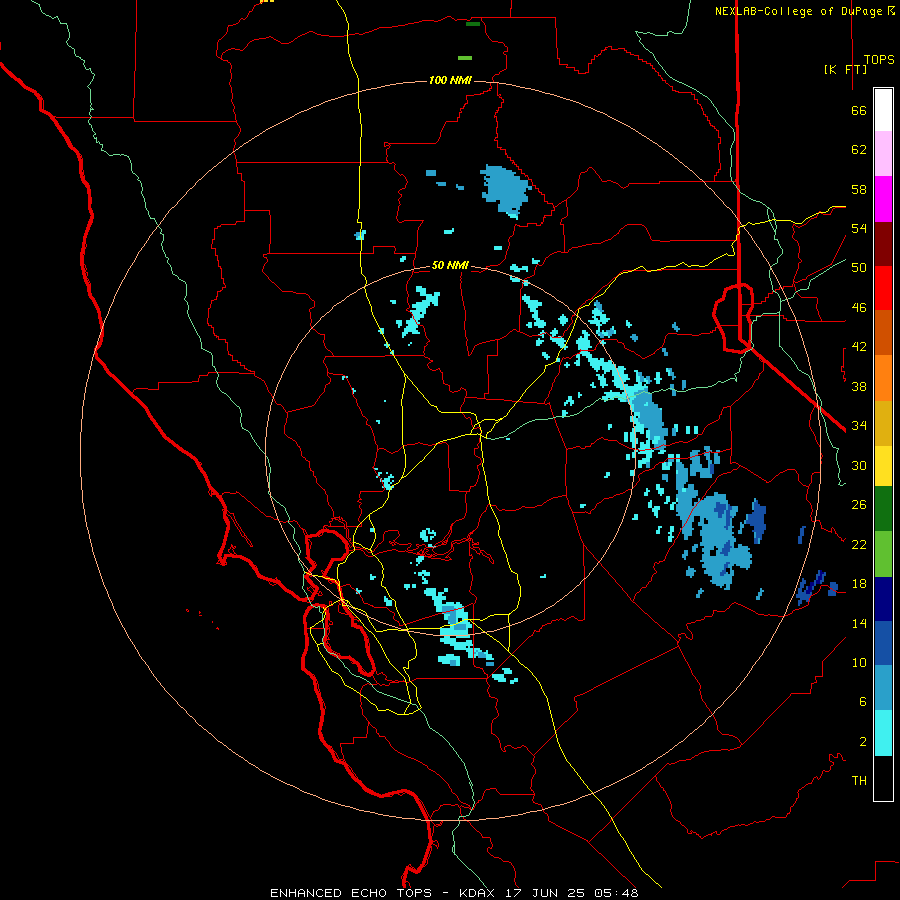Click the "K FT" units label
This screenshot has height=900, width=900.
pos(845,69)
